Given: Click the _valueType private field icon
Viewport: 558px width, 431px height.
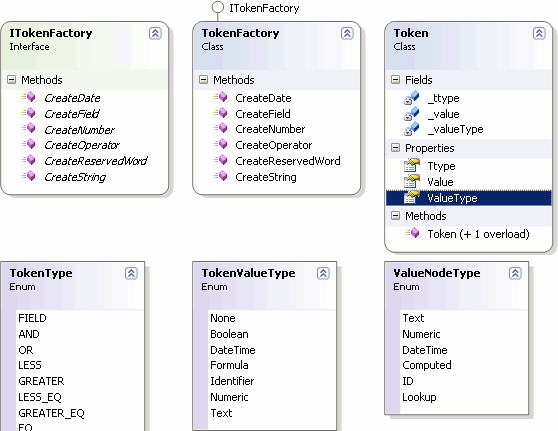Looking at the screenshot, I should [x=412, y=129].
